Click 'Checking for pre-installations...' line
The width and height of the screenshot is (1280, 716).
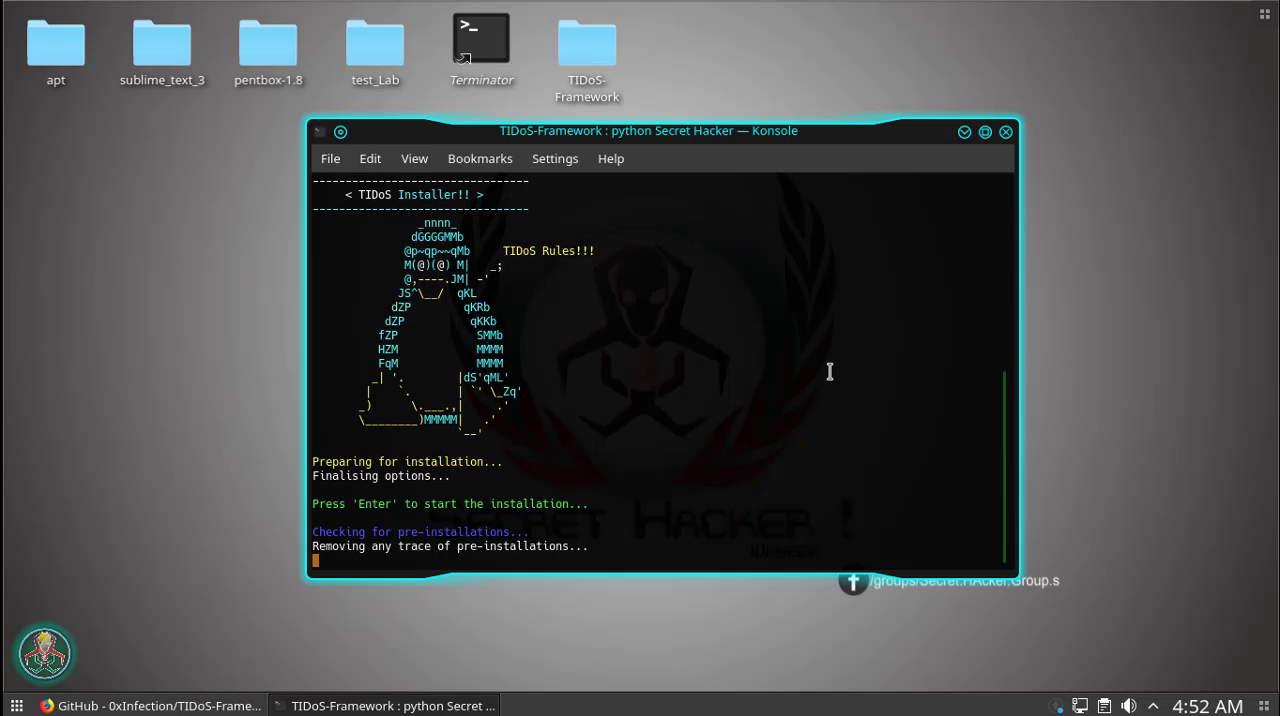click(x=421, y=532)
